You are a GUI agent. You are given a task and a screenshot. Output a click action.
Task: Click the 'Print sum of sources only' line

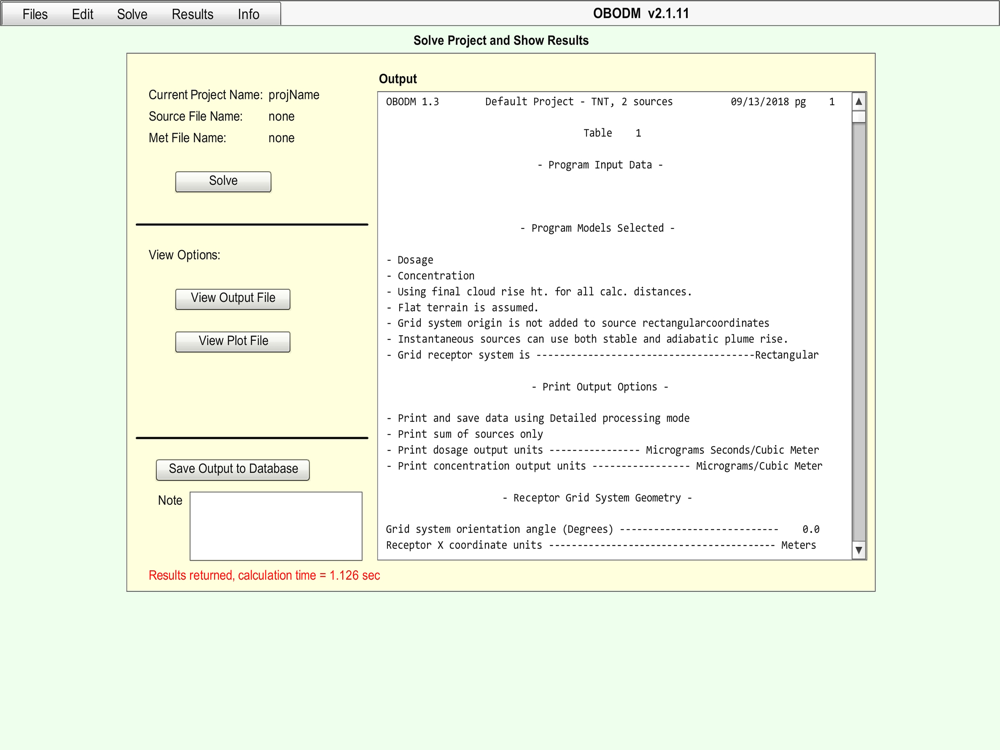pyautogui.click(x=469, y=434)
